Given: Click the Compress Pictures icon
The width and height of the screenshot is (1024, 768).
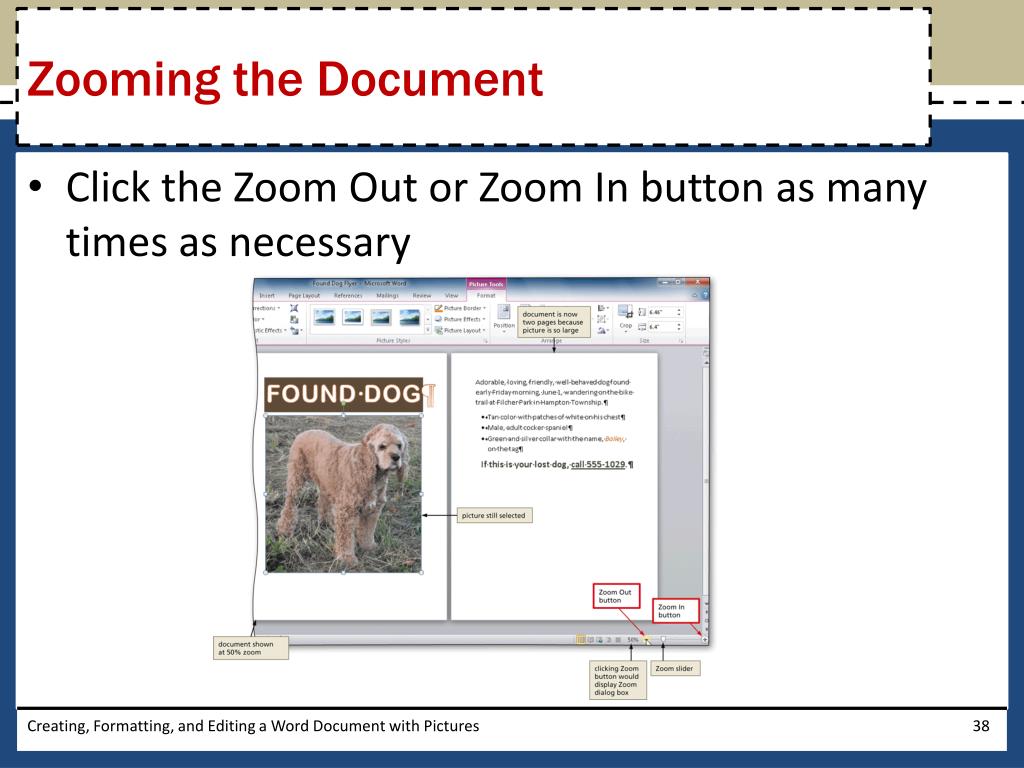Looking at the screenshot, I should 295,308.
